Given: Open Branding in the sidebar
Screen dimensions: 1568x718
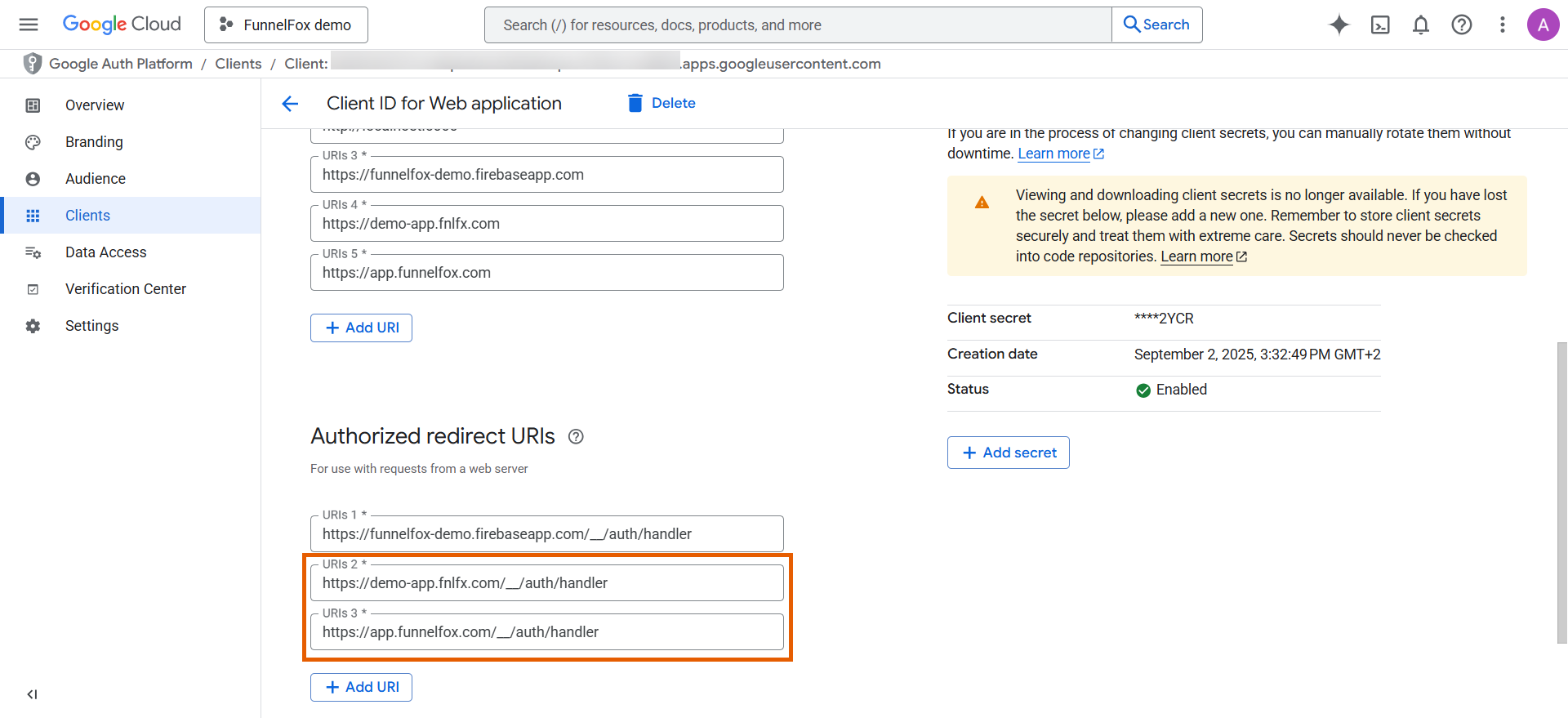Looking at the screenshot, I should (x=131, y=141).
